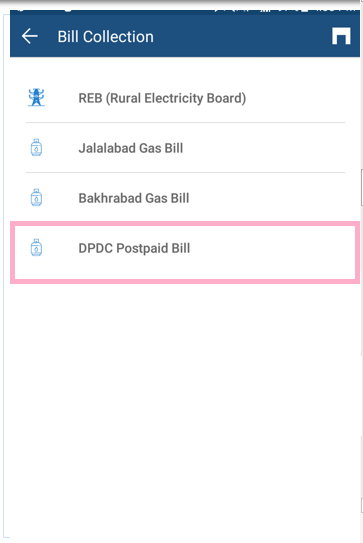Viewport: 363px width, 543px height.
Task: Click the Bill Collection title text
Action: click(105, 37)
